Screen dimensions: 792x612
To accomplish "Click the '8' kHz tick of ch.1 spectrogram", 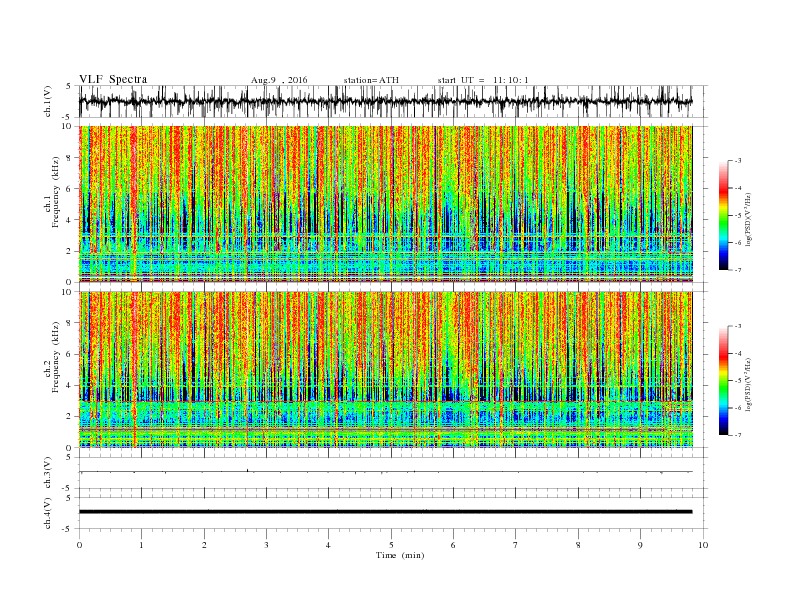I will point(70,158).
